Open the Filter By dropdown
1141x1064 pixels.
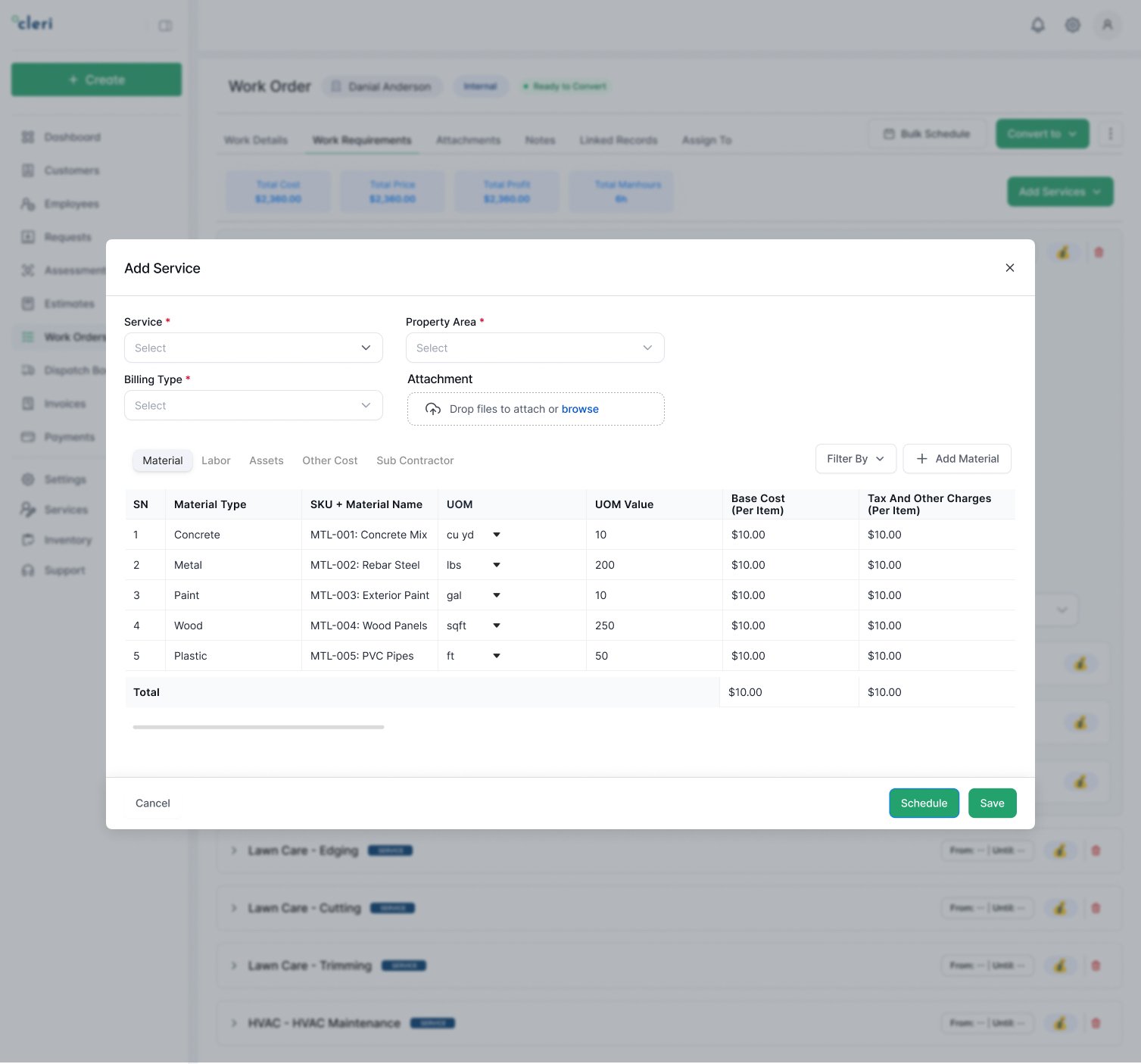855,458
